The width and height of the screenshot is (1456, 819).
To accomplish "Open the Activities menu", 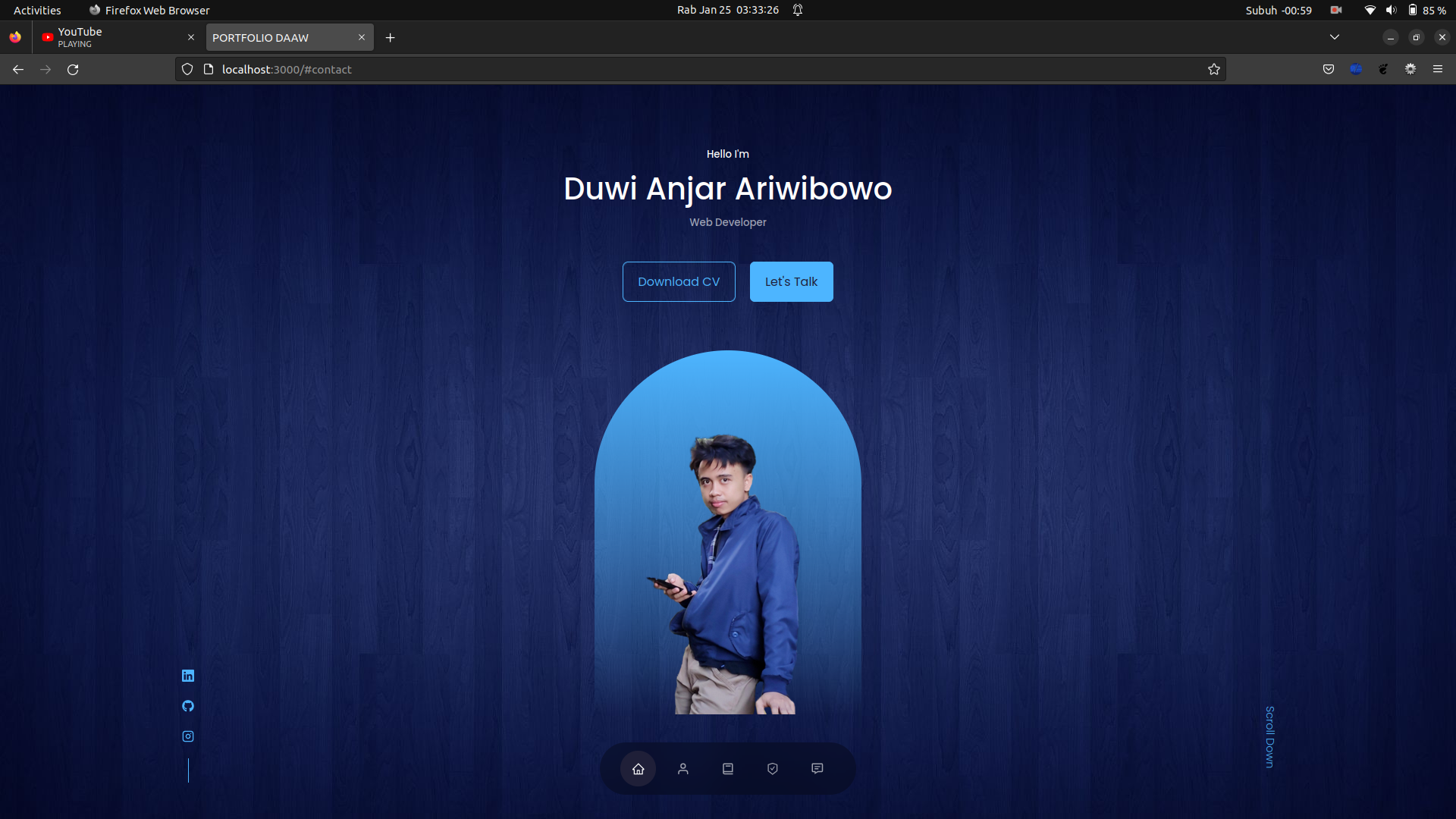I will pos(36,10).
